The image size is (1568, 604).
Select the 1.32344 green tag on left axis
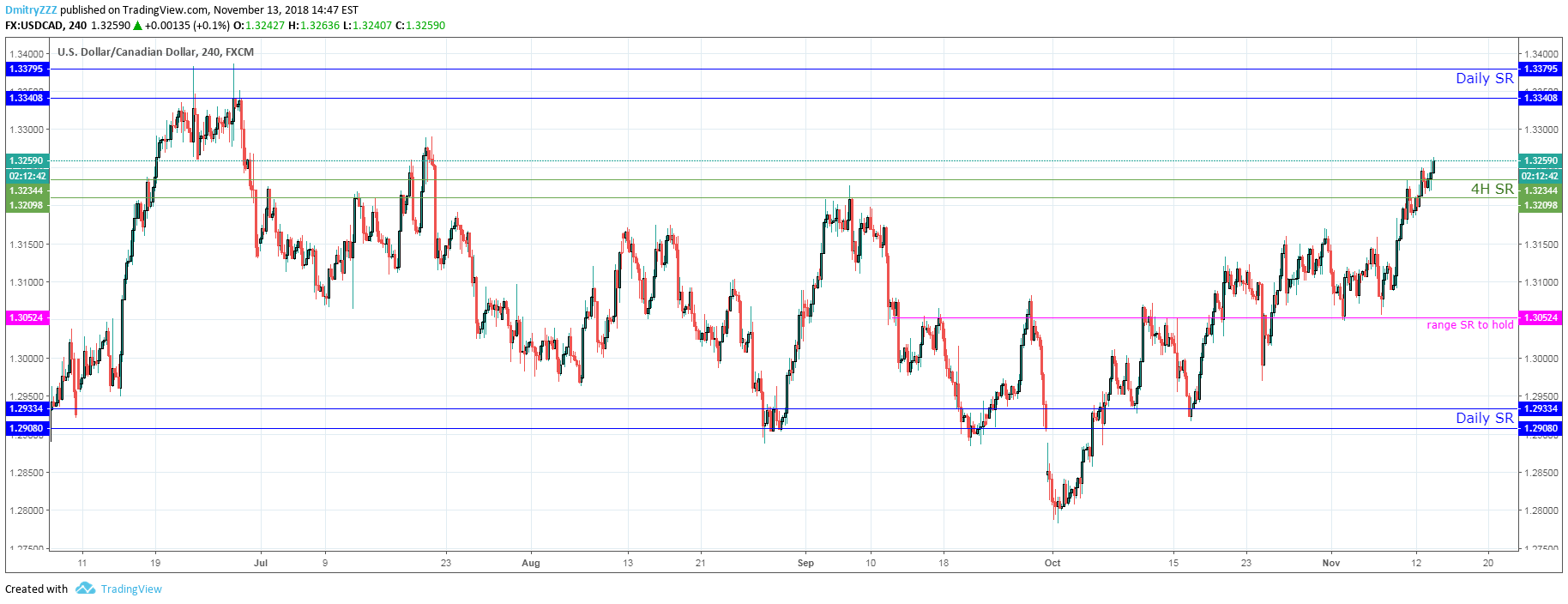click(27, 190)
